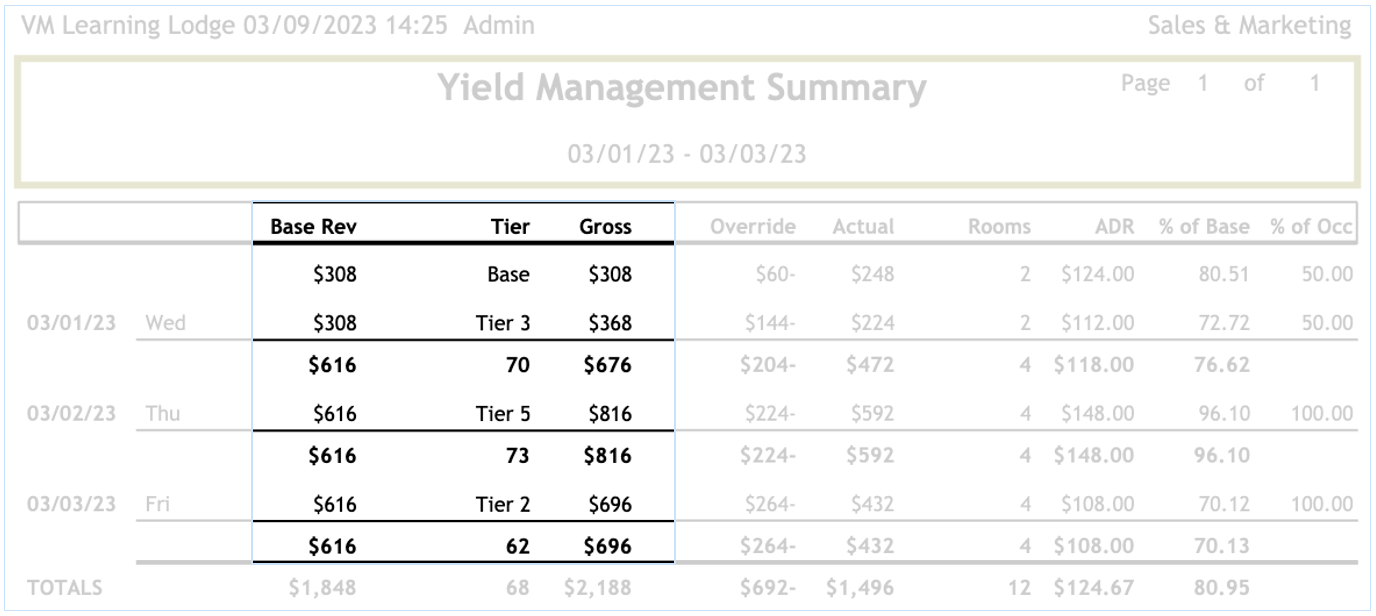Click the ADR column header
The width and height of the screenshot is (1376, 616).
tap(1114, 227)
